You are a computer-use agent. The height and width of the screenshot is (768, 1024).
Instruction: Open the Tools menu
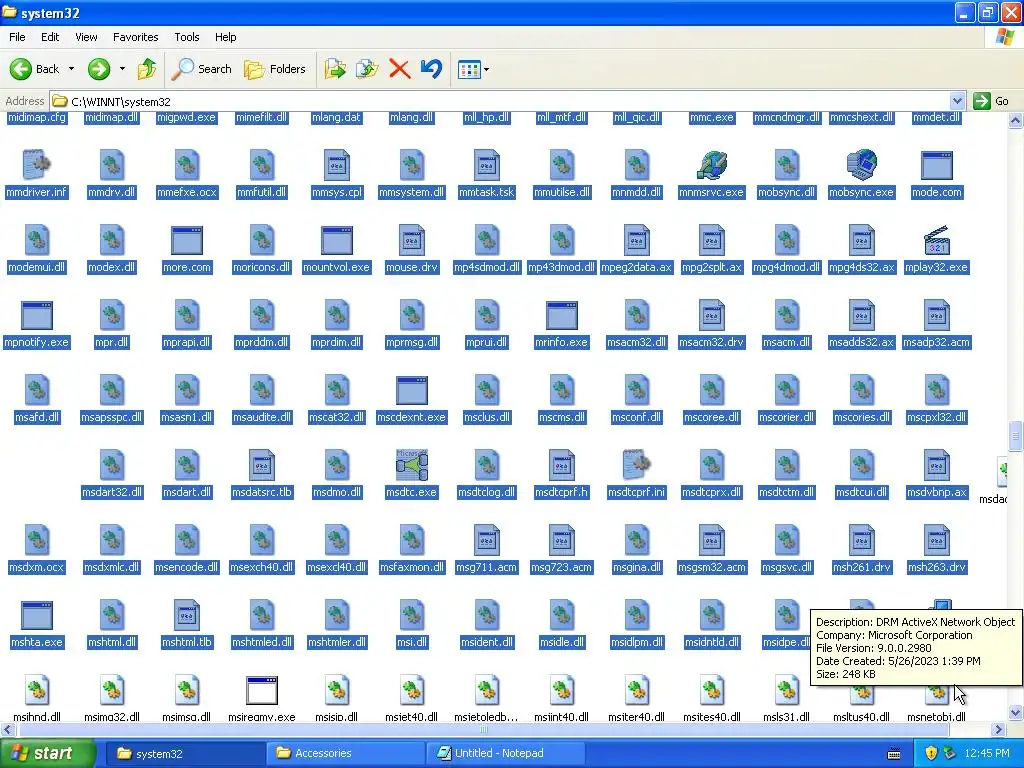pyautogui.click(x=187, y=37)
